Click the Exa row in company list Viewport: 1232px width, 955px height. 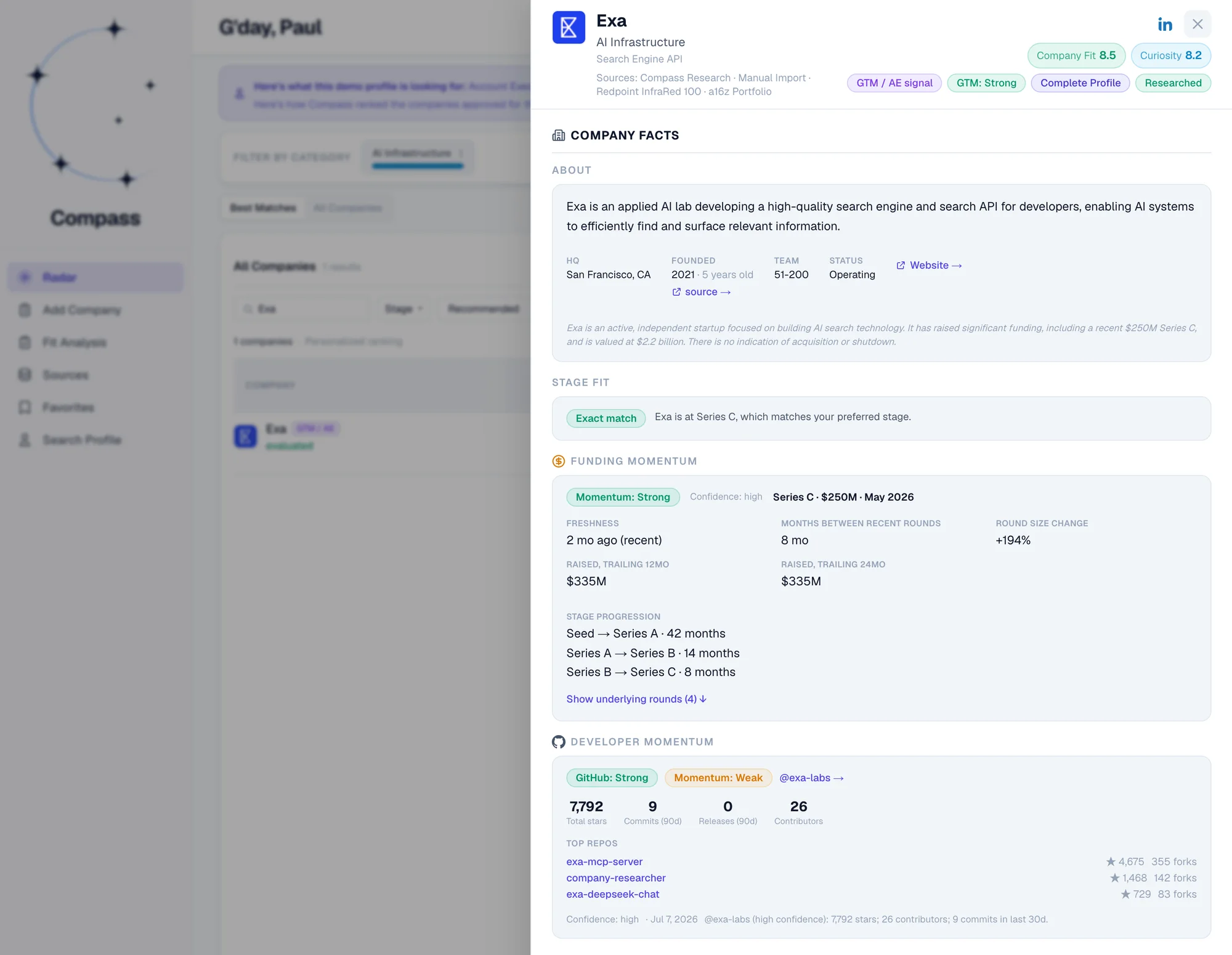(382, 436)
